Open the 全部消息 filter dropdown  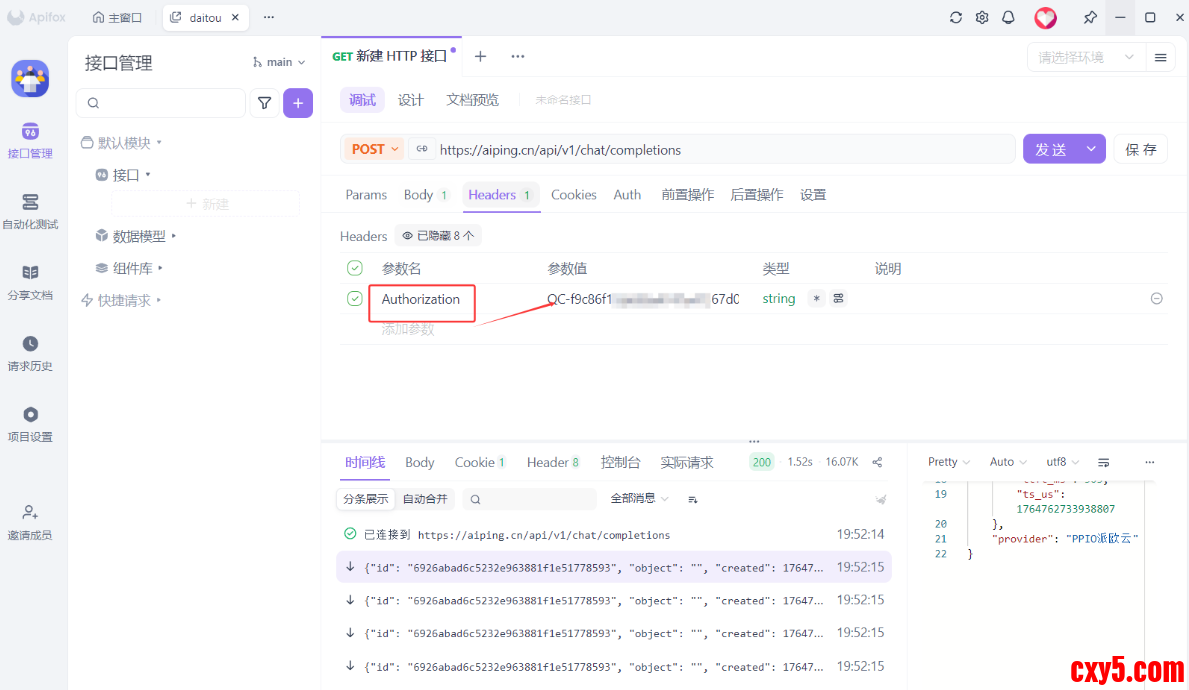[x=639, y=499]
